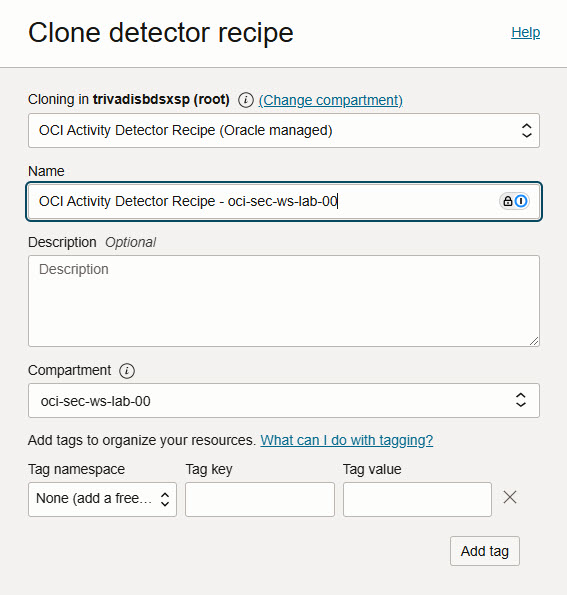567x595 pixels.
Task: Focus the Name input field
Action: (284, 201)
